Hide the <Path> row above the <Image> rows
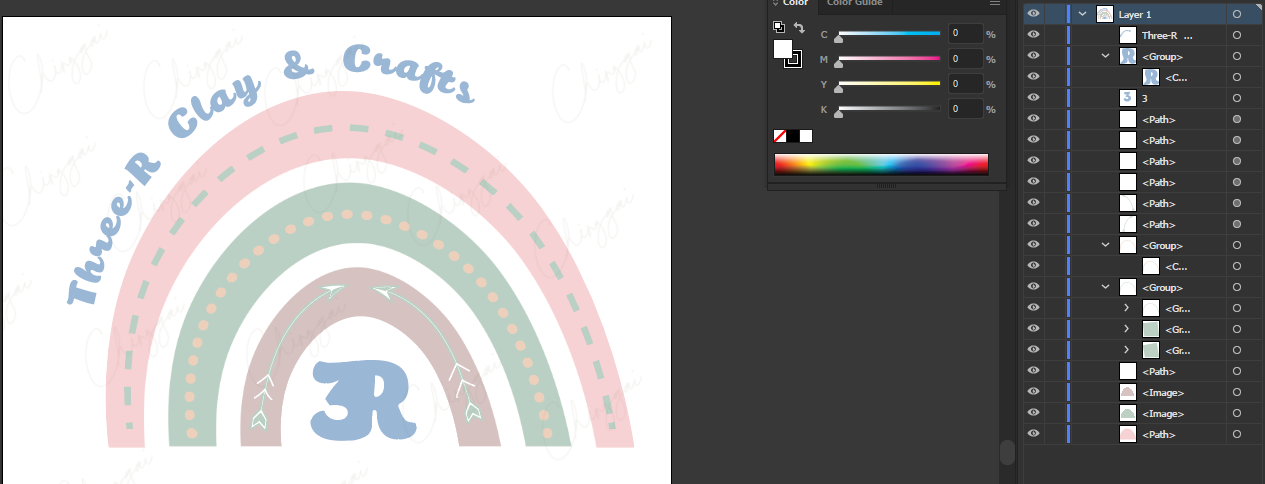The height and width of the screenshot is (484, 1265). 1034,371
